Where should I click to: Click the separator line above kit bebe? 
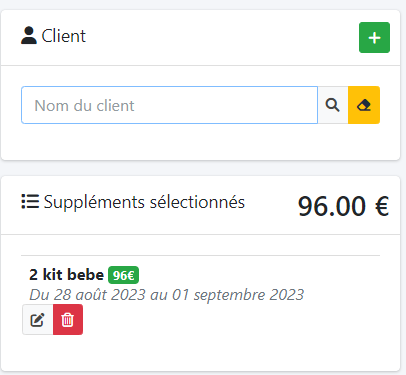click(x=200, y=256)
